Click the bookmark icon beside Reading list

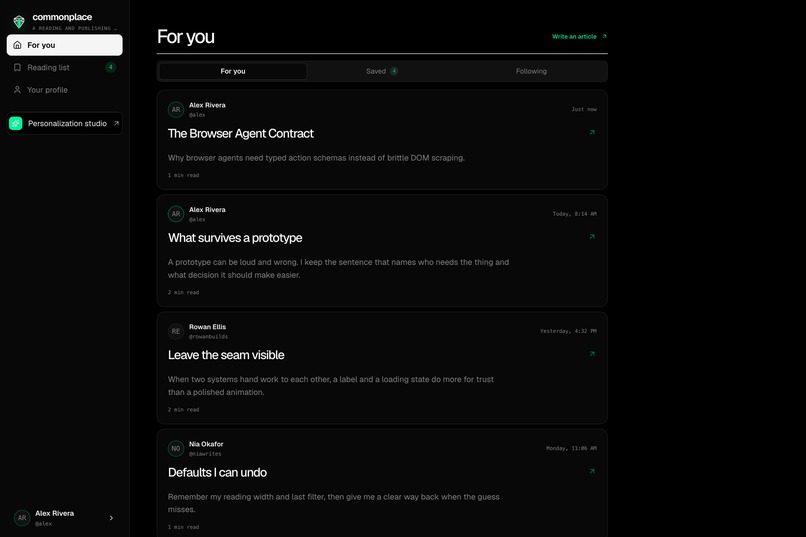(17, 67)
